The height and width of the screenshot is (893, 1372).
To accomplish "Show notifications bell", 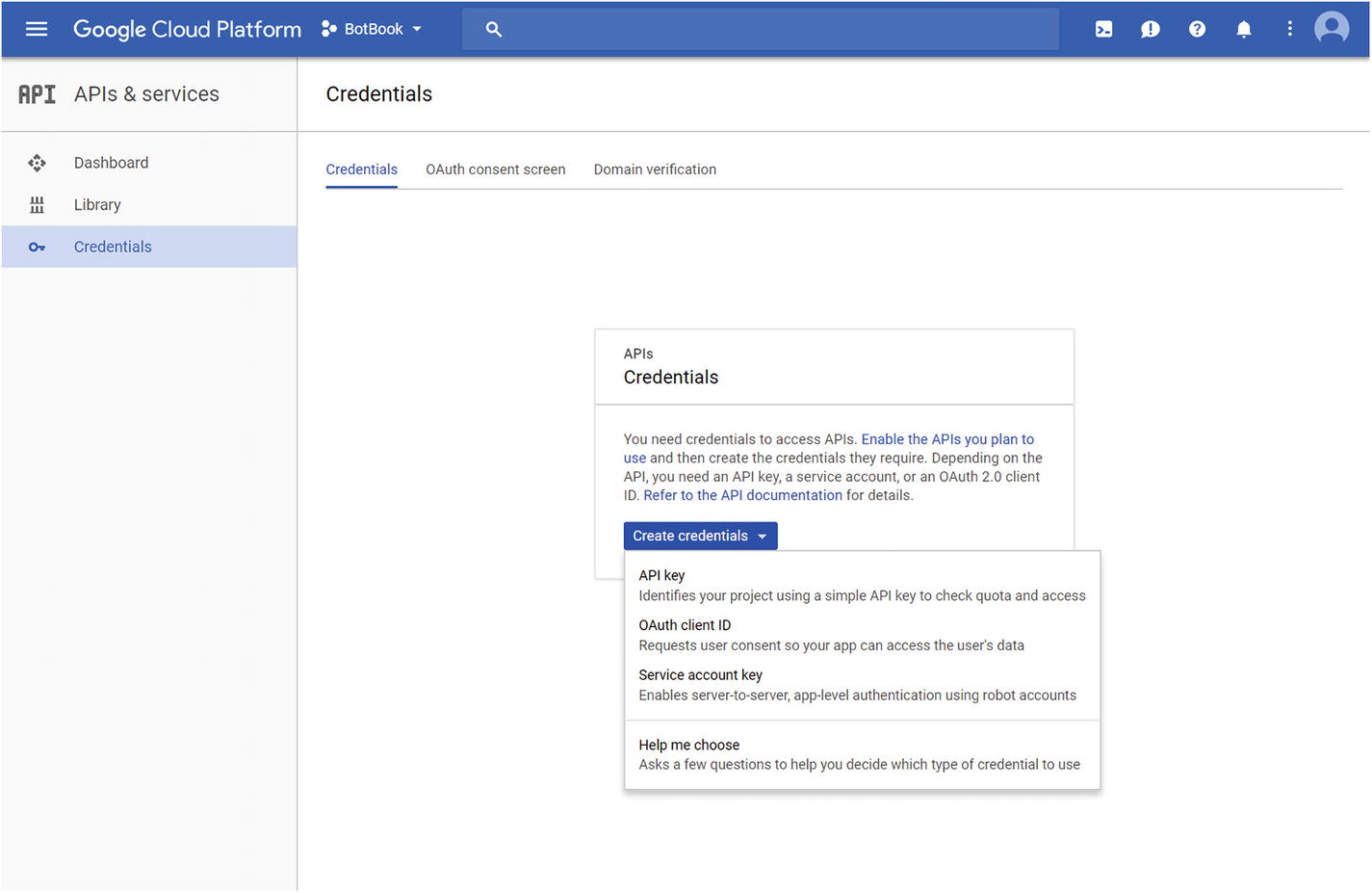I will [1243, 29].
